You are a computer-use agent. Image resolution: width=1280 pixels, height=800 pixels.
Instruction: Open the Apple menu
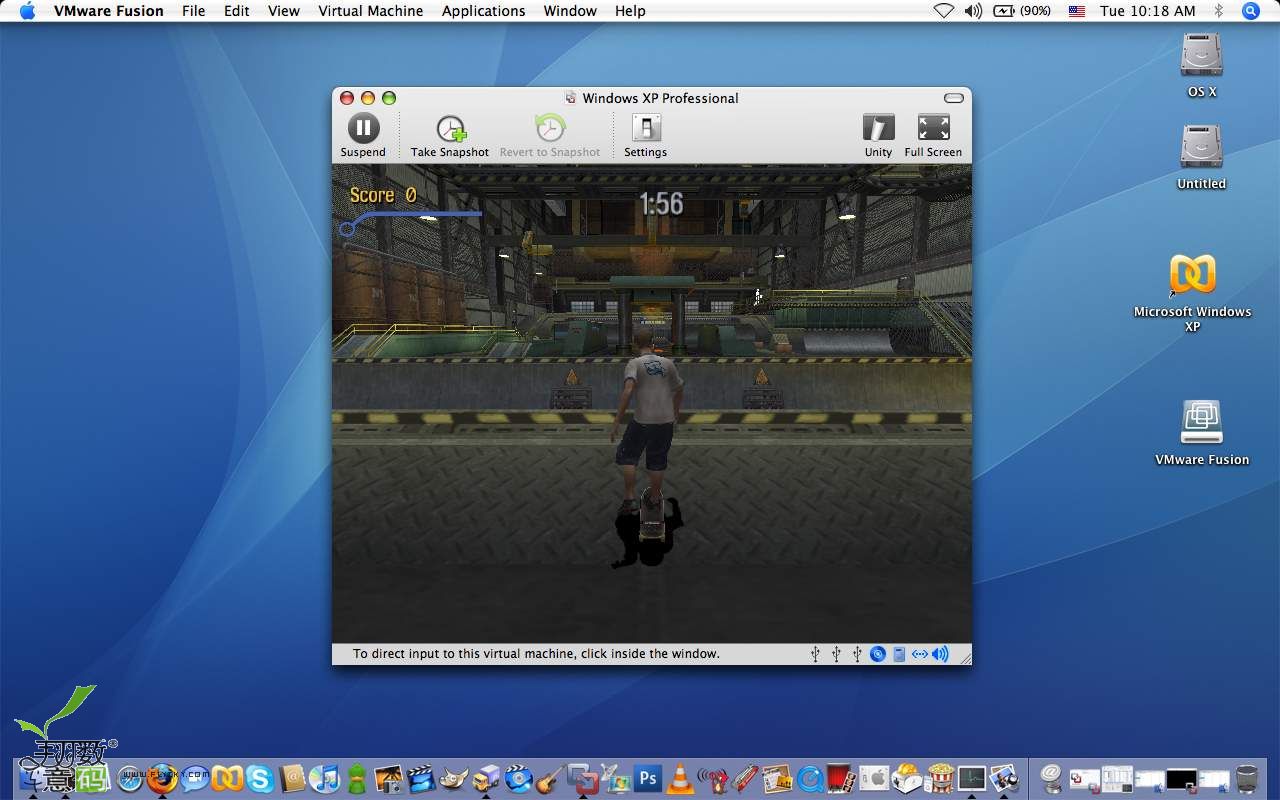[x=27, y=11]
